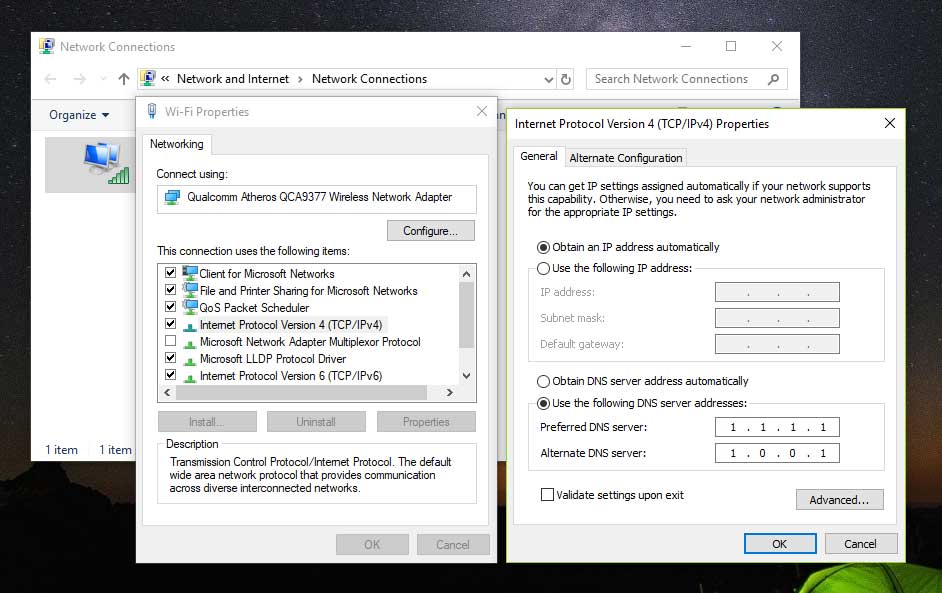Open the Advanced TCP/IP settings
Screen dimensions: 942x593
pos(839,500)
